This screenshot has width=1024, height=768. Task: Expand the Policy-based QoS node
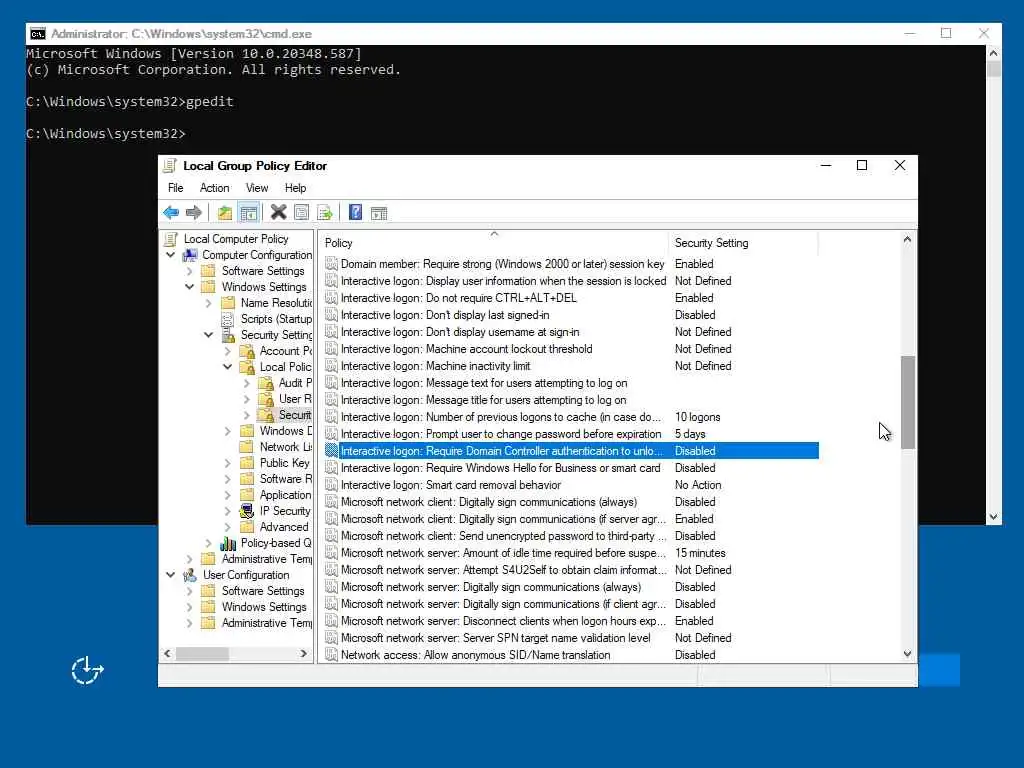208,543
